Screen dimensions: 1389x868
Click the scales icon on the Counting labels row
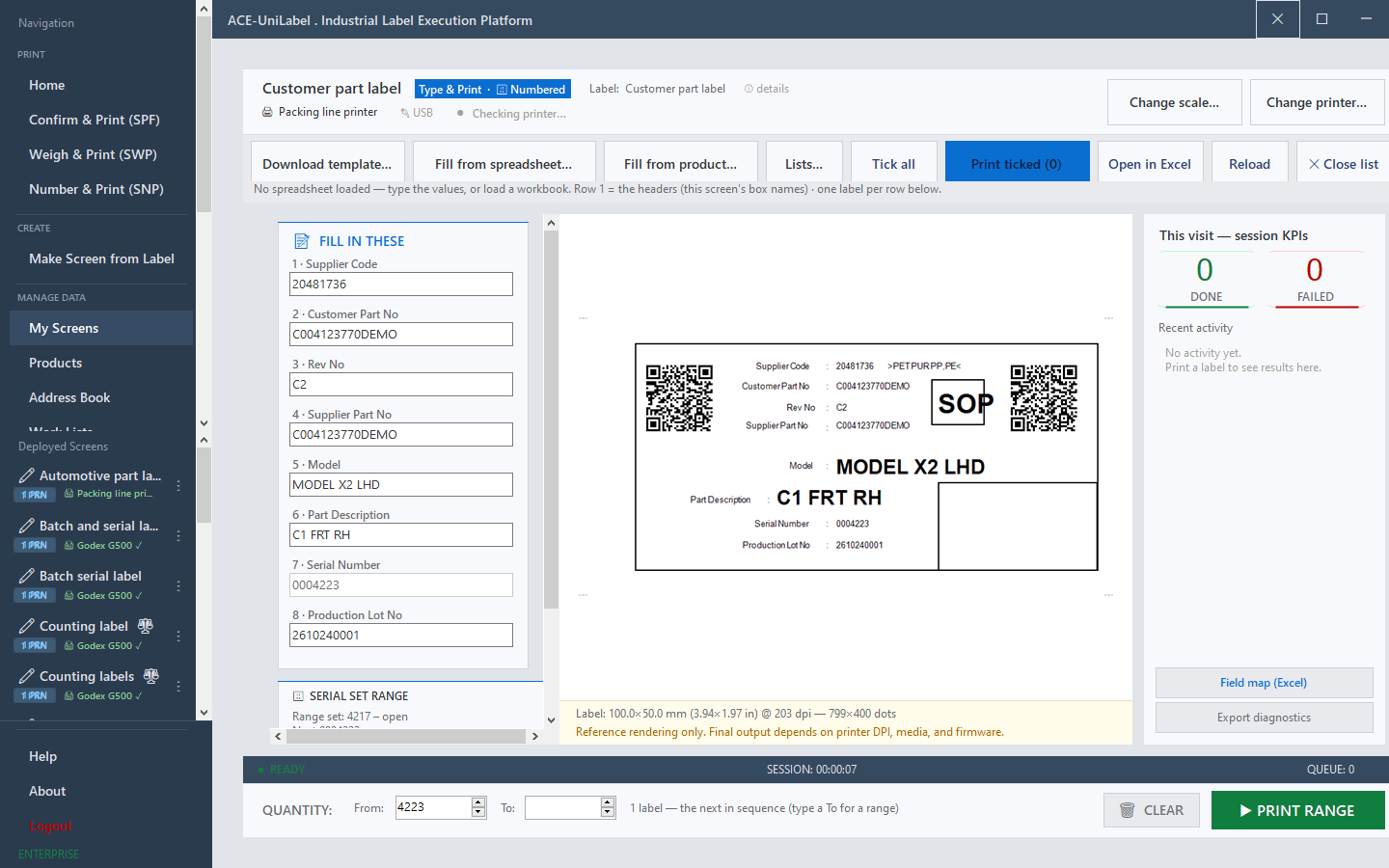coord(151,676)
